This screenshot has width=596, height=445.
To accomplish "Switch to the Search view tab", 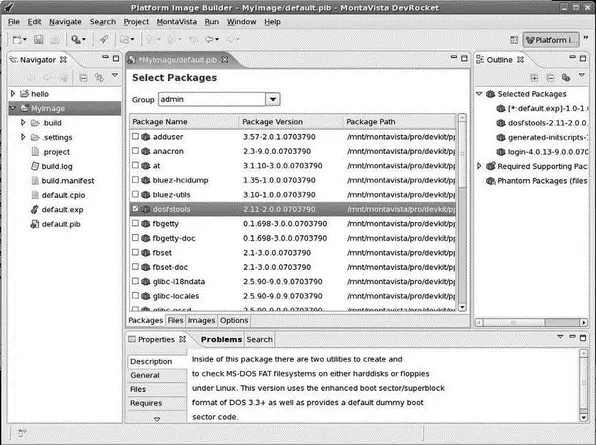I will [x=260, y=339].
